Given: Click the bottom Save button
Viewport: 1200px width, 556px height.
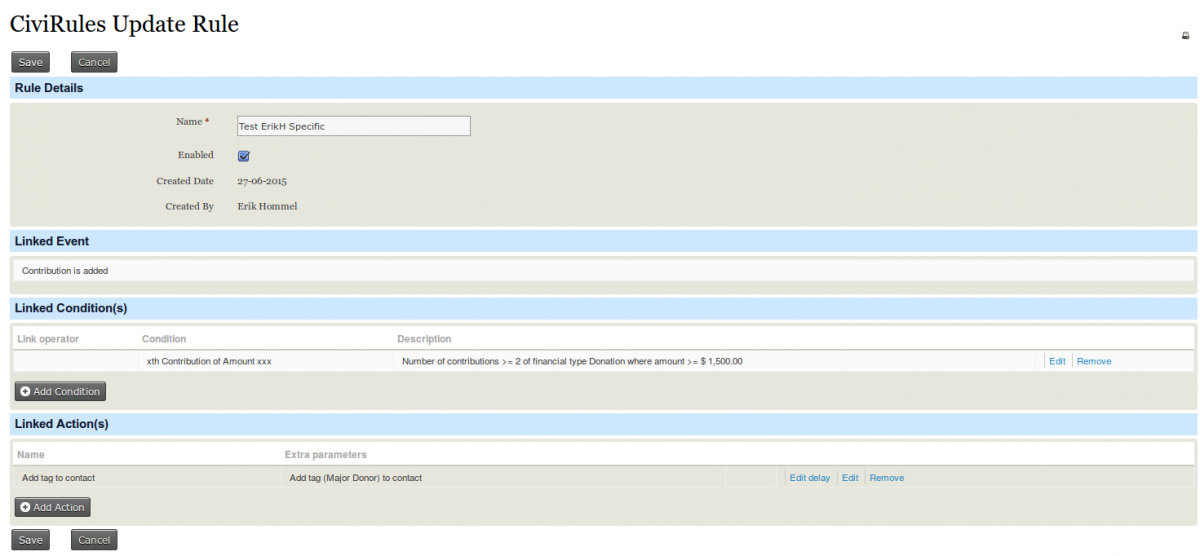Looking at the screenshot, I should (x=30, y=540).
